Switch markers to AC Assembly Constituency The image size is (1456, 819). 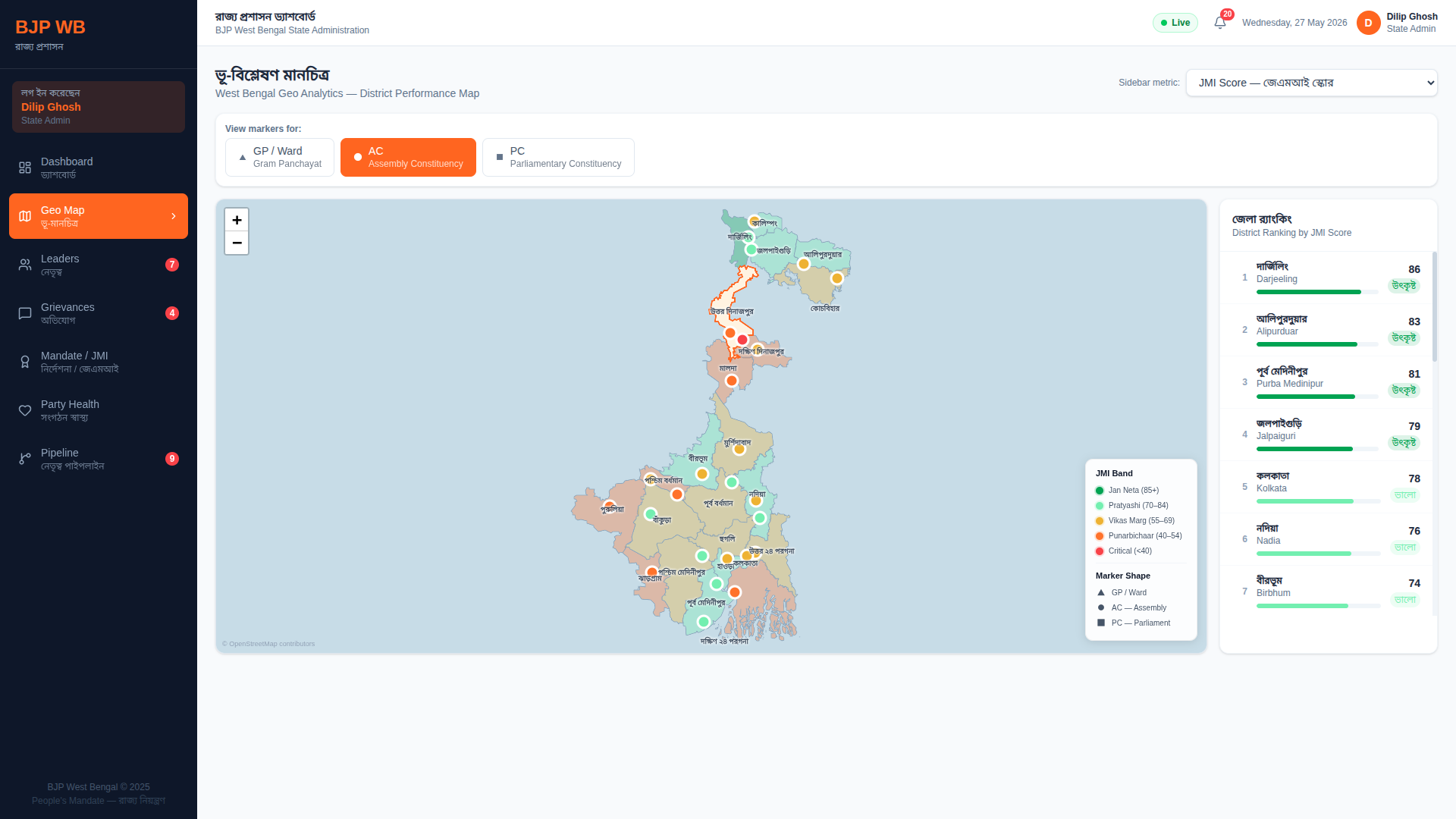pos(408,157)
